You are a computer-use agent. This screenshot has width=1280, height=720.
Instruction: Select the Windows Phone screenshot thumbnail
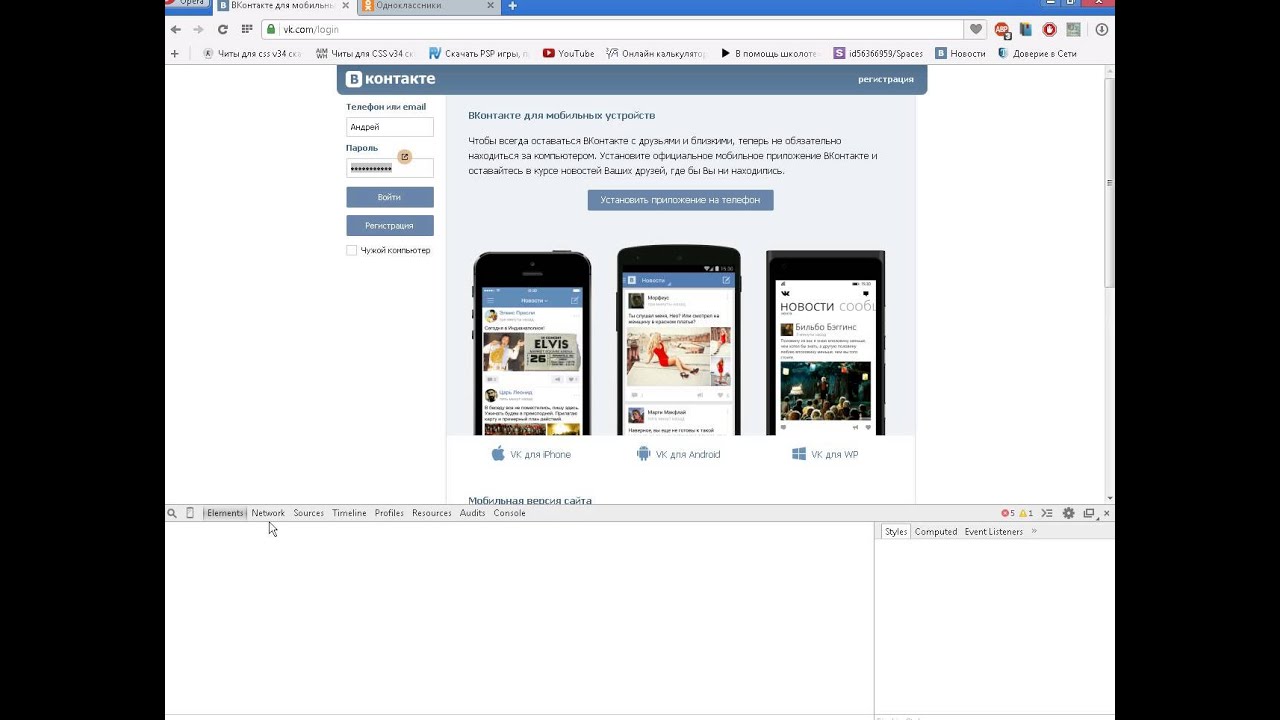coord(825,343)
